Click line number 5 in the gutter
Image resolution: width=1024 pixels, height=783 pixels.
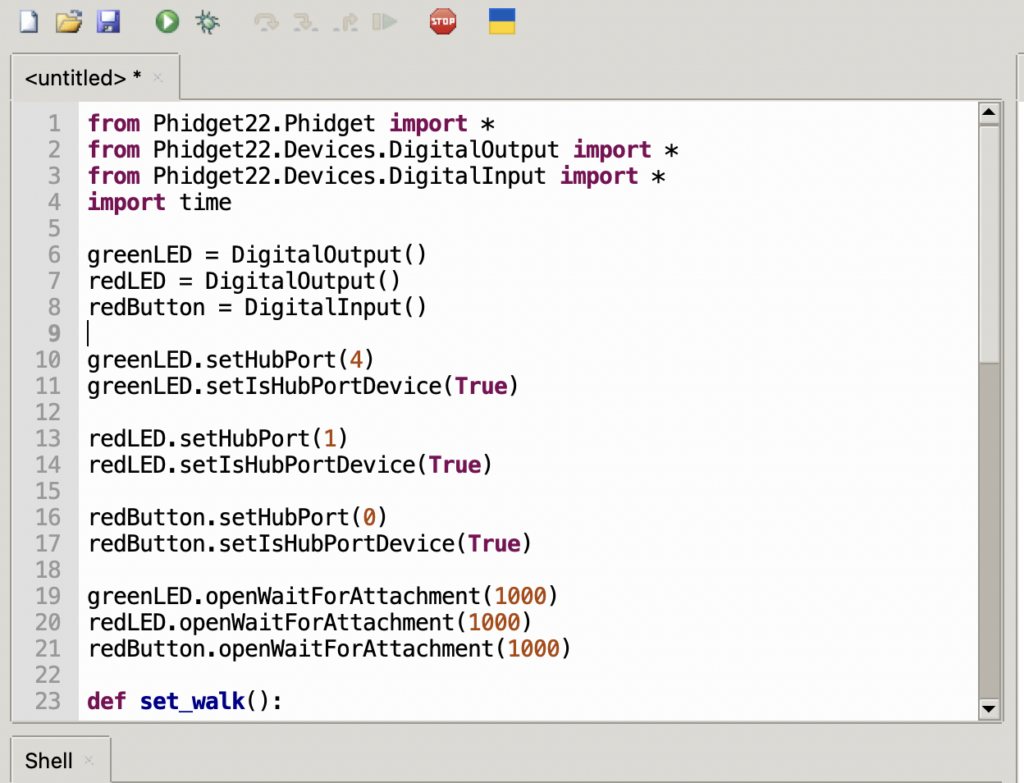coord(54,229)
